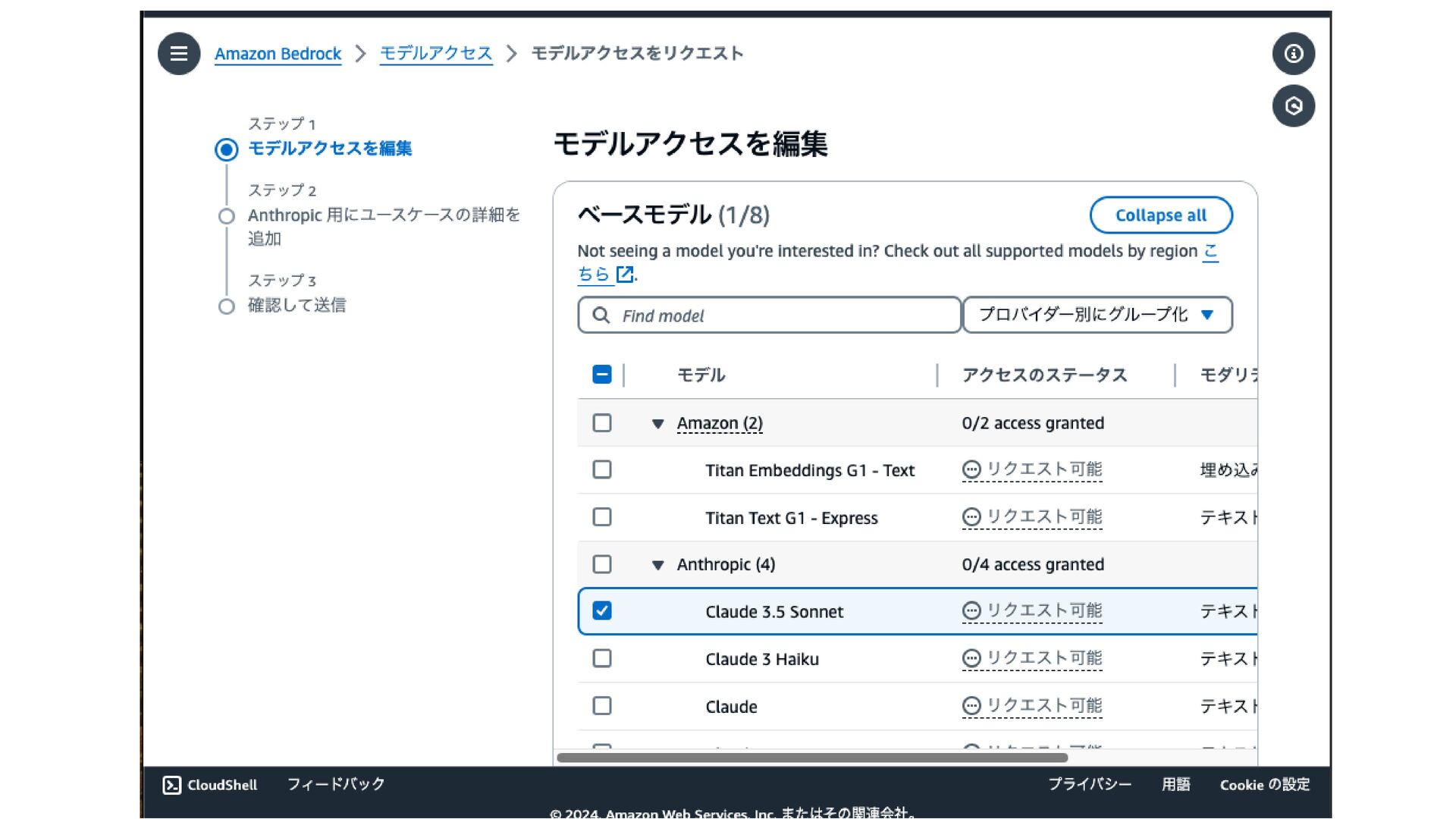Click the horizontal table scrollbar
1456x819 pixels.
(811, 758)
